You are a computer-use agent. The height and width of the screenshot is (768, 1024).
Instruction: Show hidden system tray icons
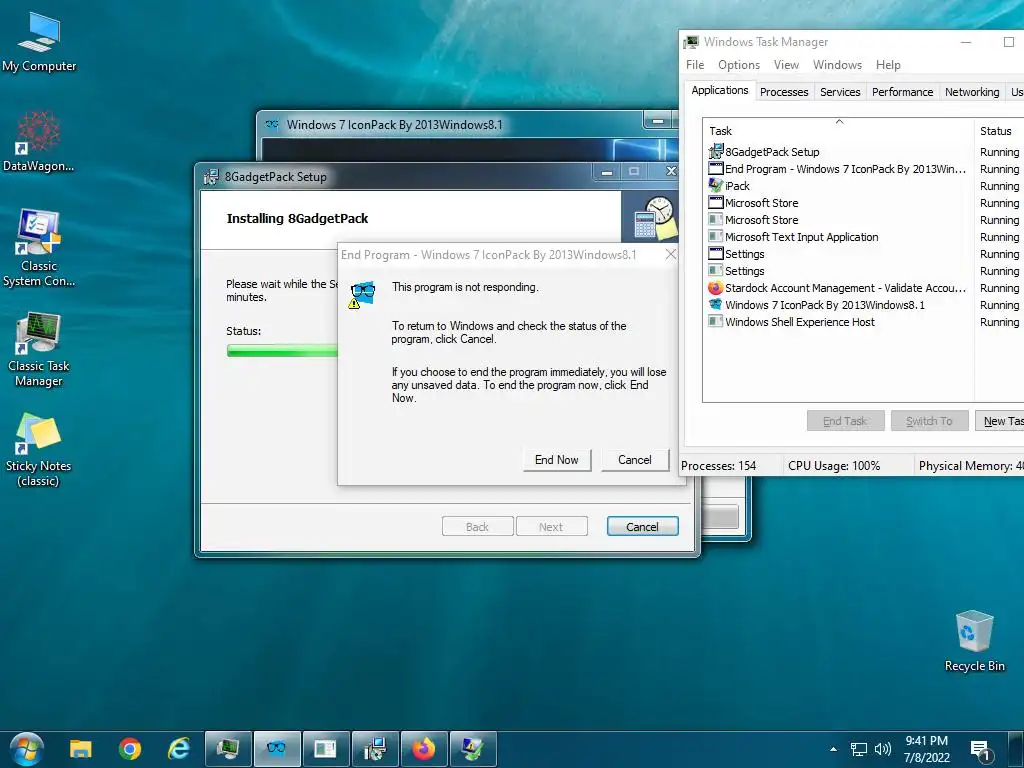pos(833,749)
